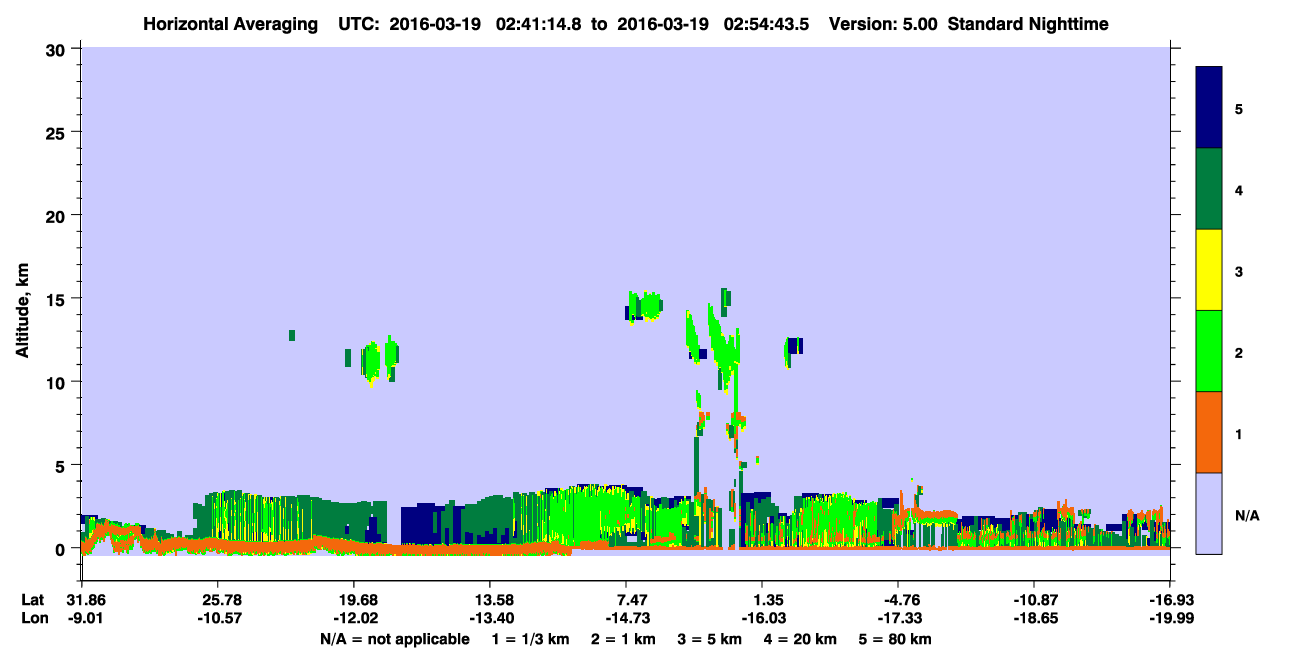Click the longitude value -17.33
Screen dimensions: 1300x667
(x=898, y=618)
